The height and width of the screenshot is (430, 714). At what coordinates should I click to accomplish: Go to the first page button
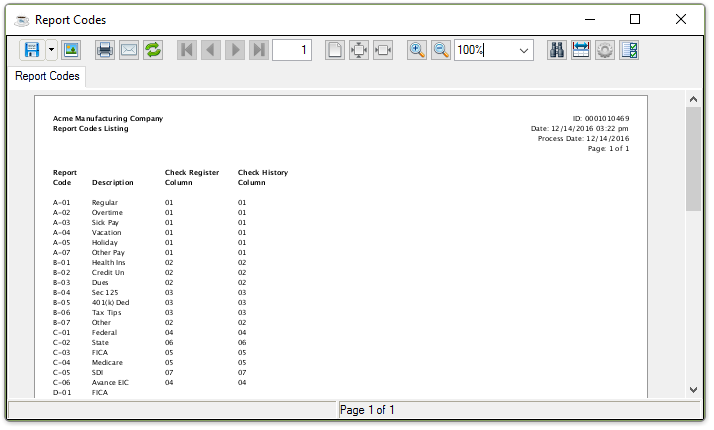[x=187, y=50]
